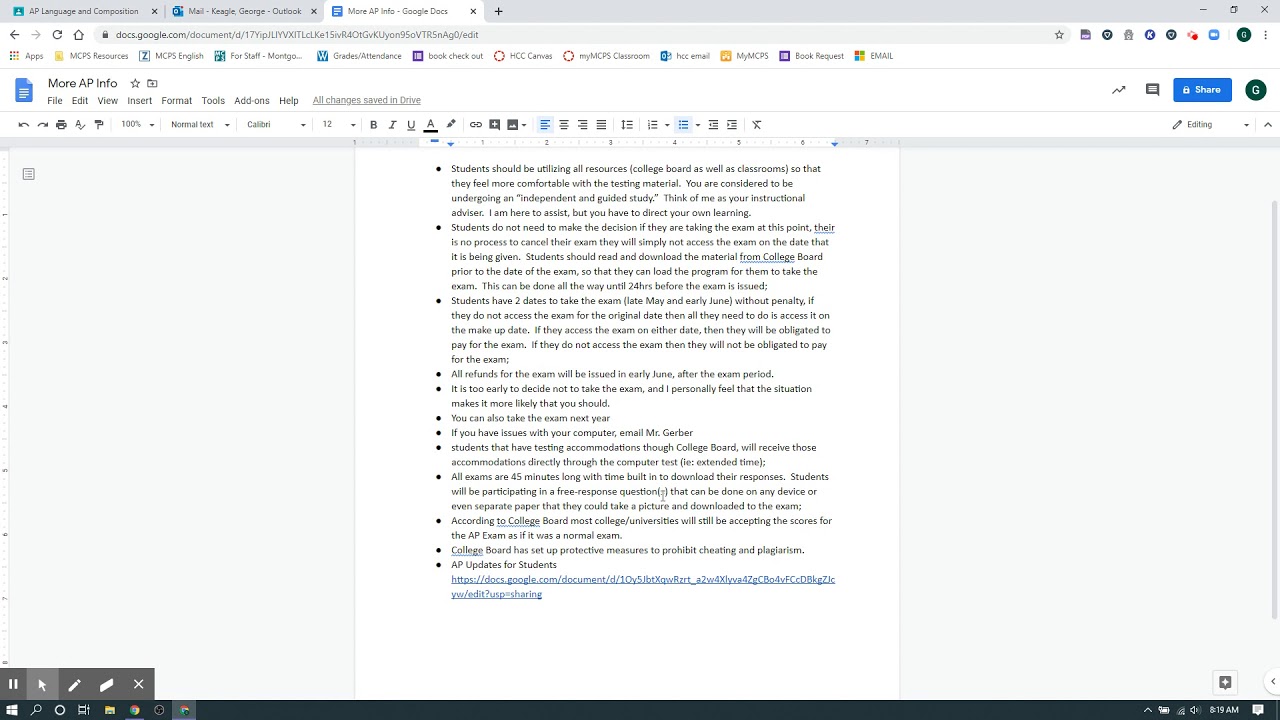
Task: Open the MCPS Resources bookmark
Action: coord(91,56)
